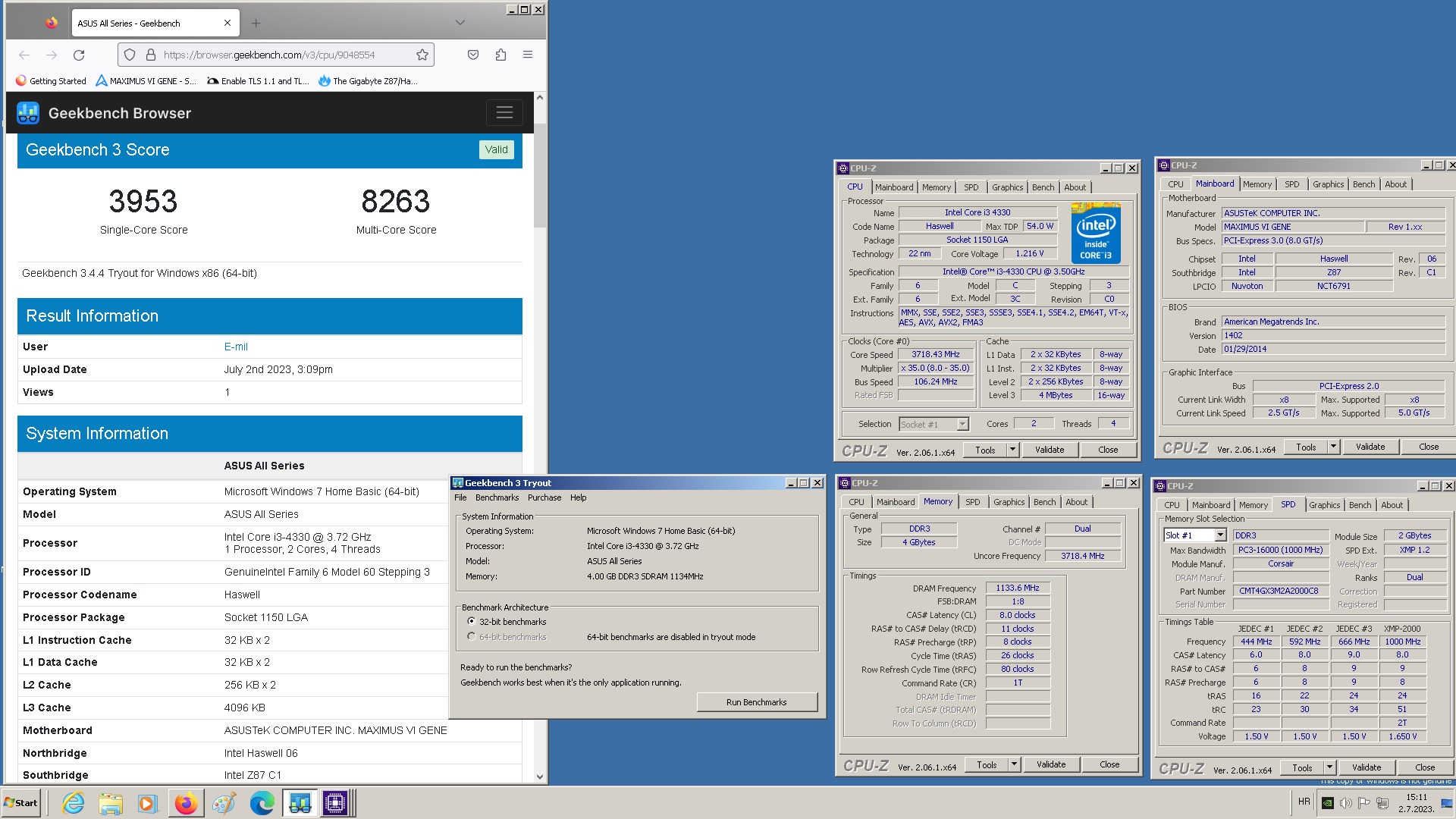Click Validate in Memory CPU-Z window
The width and height of the screenshot is (1456, 819).
pos(1051,764)
